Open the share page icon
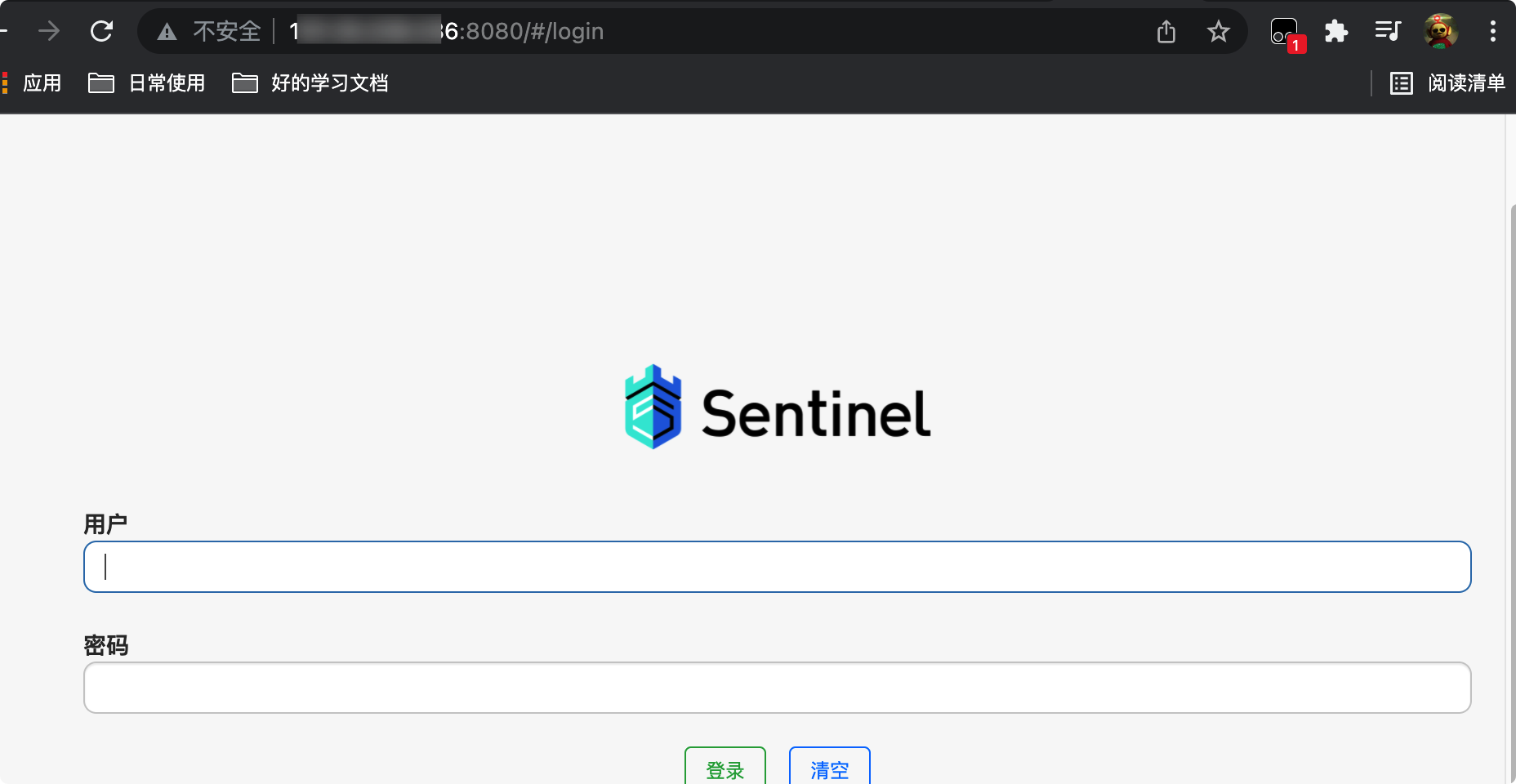This screenshot has width=1516, height=784. click(x=1166, y=32)
